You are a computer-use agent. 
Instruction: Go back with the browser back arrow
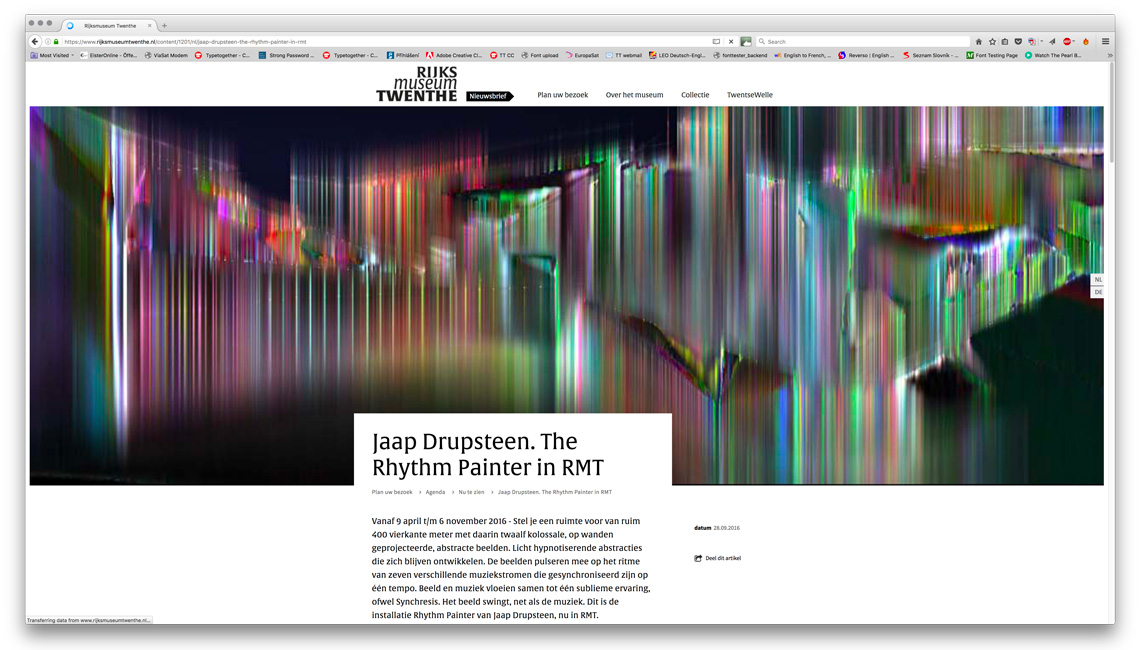click(34, 41)
